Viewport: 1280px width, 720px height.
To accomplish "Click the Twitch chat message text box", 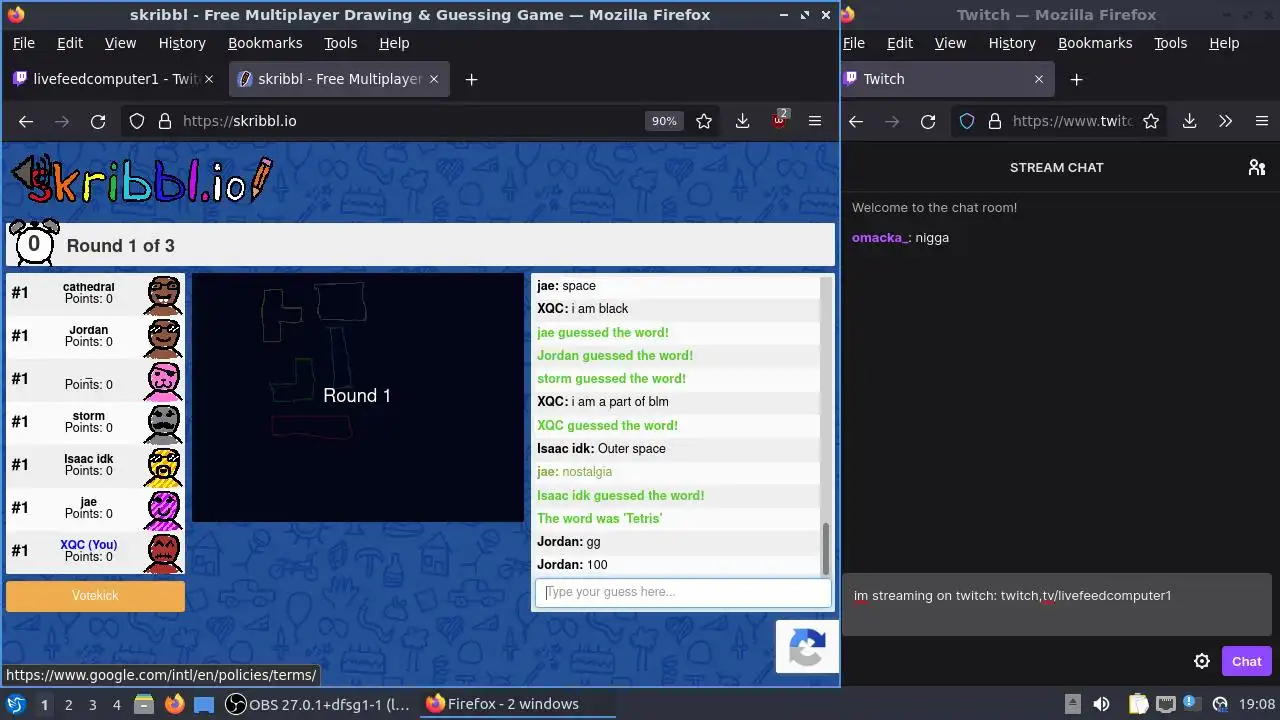I will coord(1057,605).
